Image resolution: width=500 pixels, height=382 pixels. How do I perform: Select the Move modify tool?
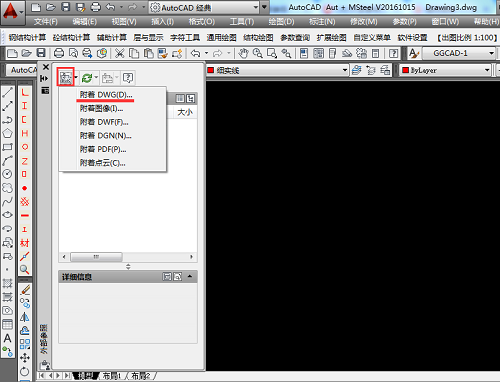pyautogui.click(x=25, y=358)
